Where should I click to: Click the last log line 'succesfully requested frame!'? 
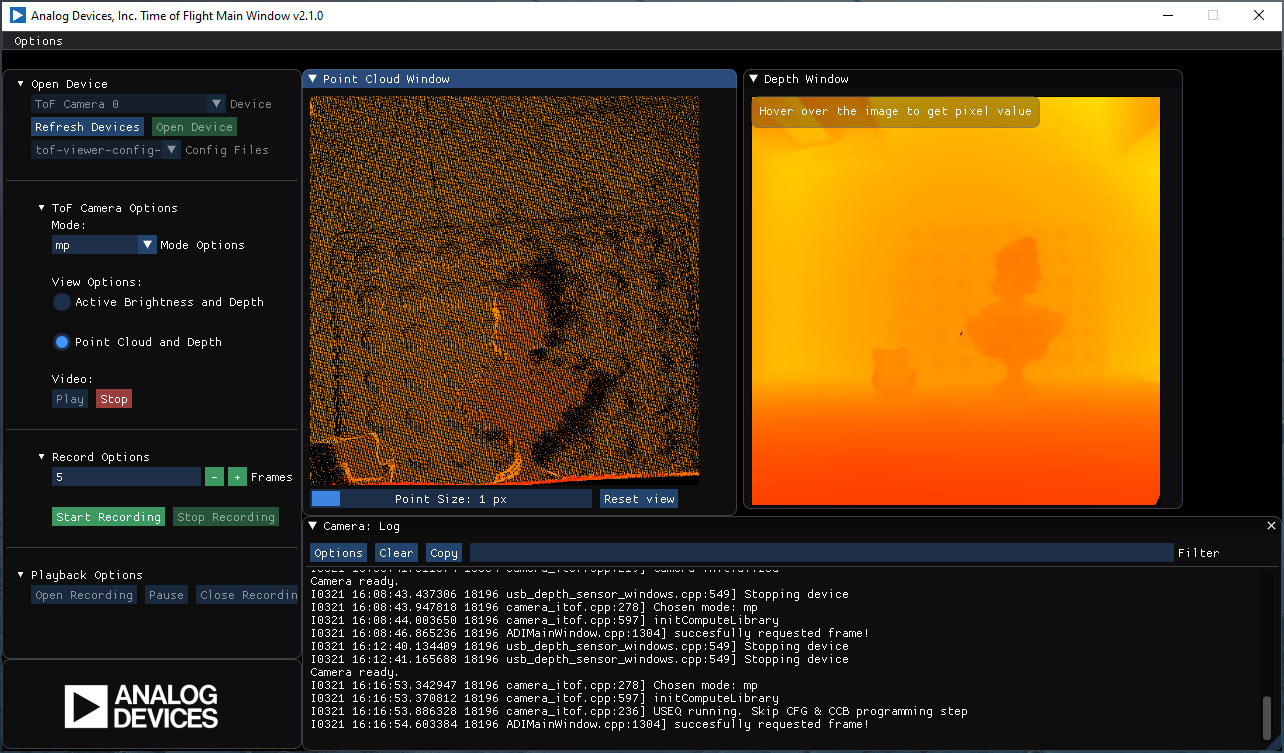coord(590,725)
